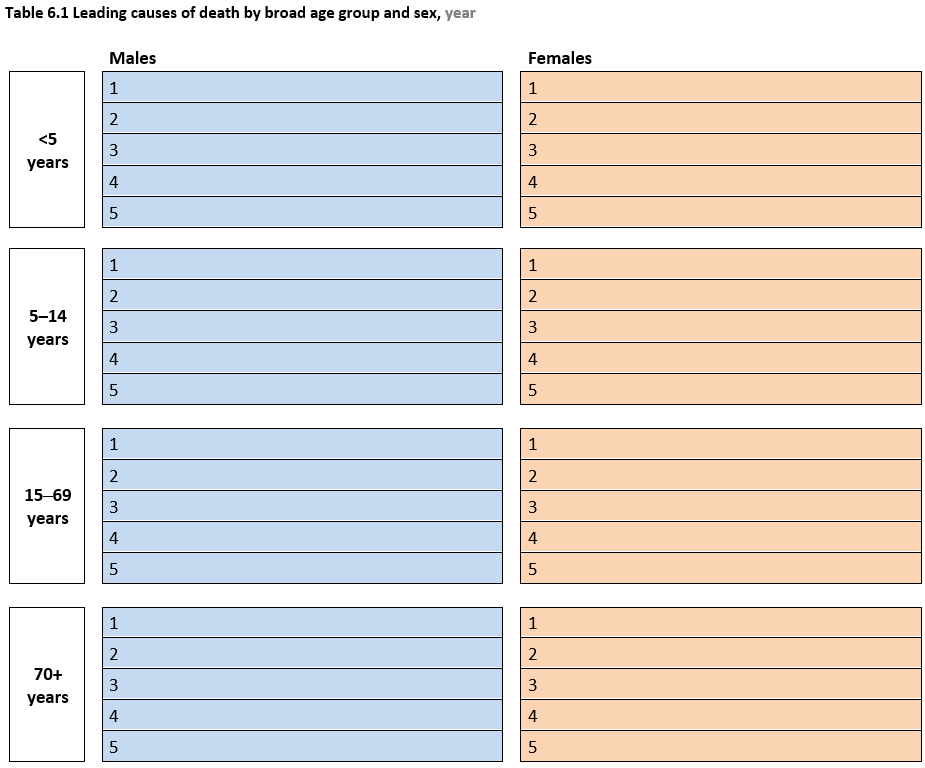Click row 5 of Females under 5 years
The height and width of the screenshot is (768, 925).
tap(721, 212)
